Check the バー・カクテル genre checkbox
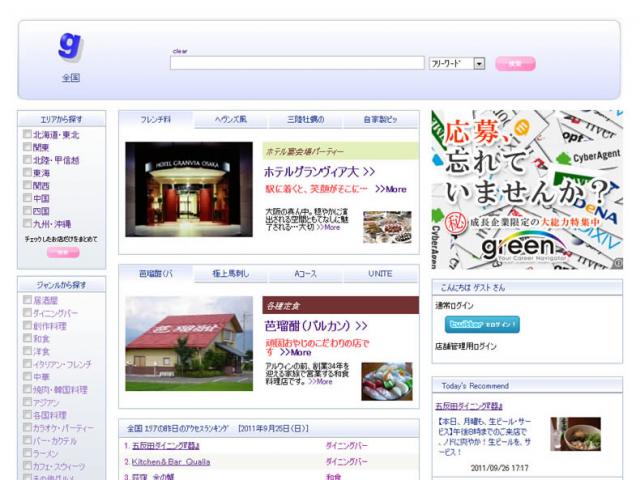The image size is (640, 480). [27, 440]
